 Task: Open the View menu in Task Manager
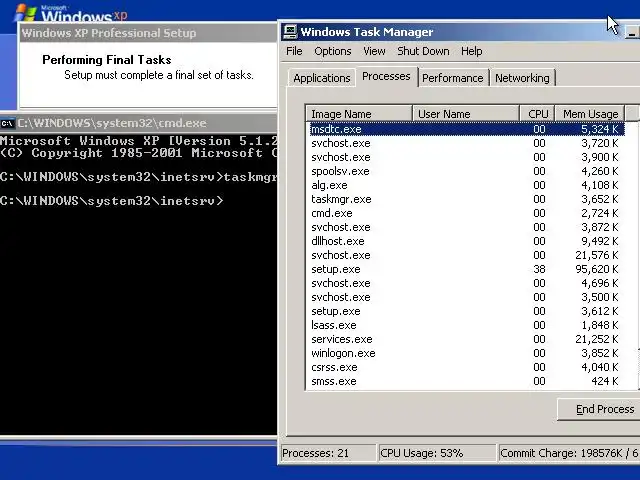coord(374,51)
